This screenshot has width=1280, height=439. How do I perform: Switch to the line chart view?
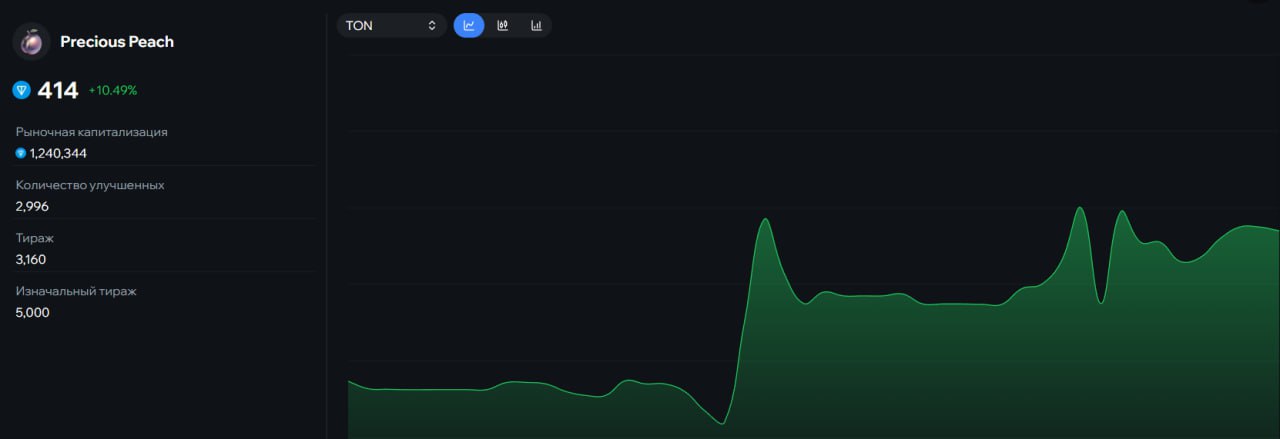[x=469, y=25]
